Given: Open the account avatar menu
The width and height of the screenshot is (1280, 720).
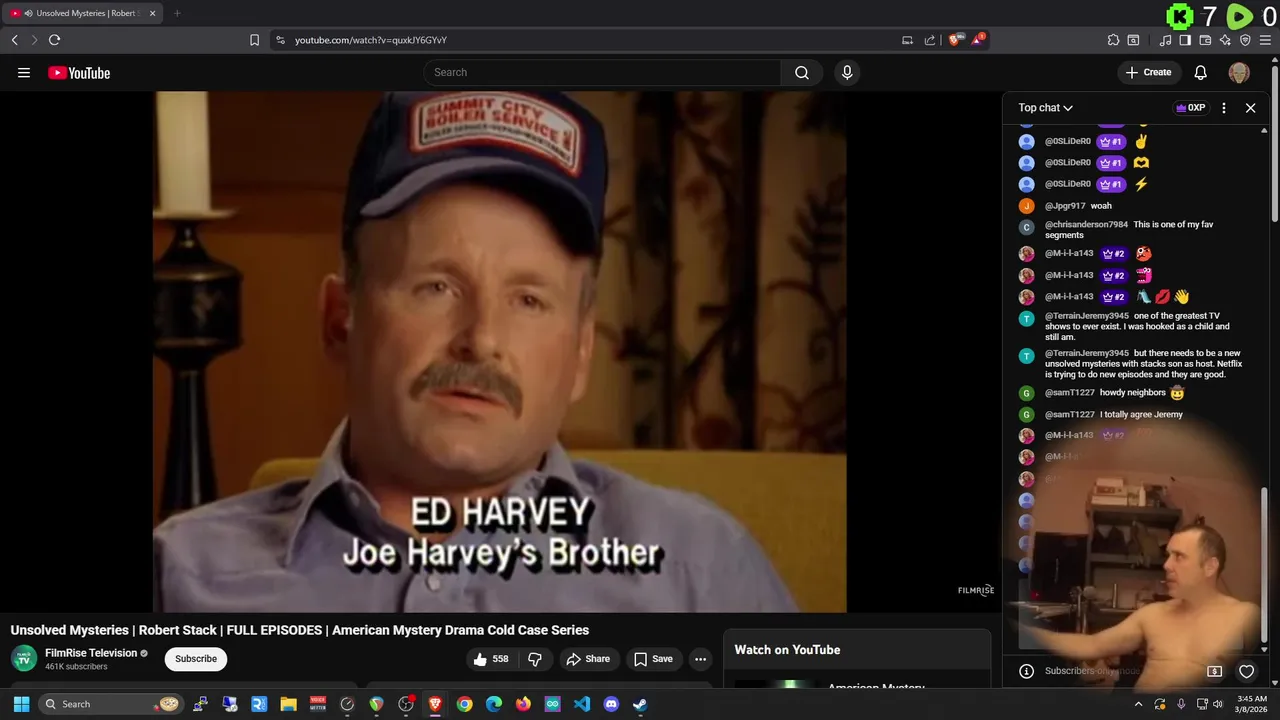Looking at the screenshot, I should [x=1239, y=72].
